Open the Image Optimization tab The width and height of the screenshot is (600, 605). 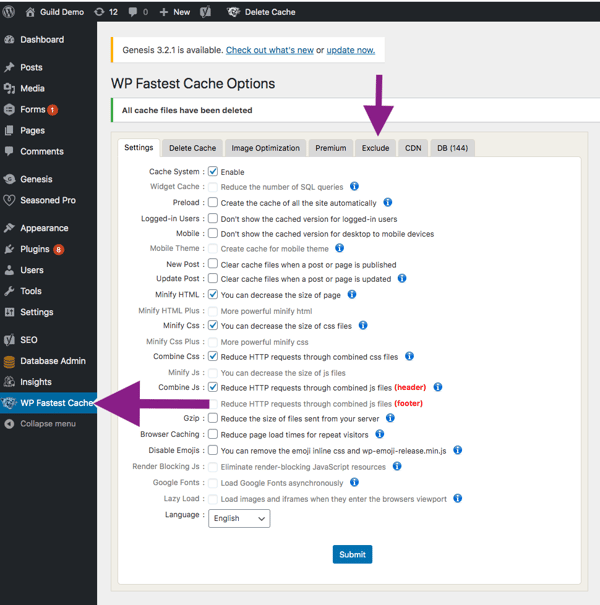point(265,148)
